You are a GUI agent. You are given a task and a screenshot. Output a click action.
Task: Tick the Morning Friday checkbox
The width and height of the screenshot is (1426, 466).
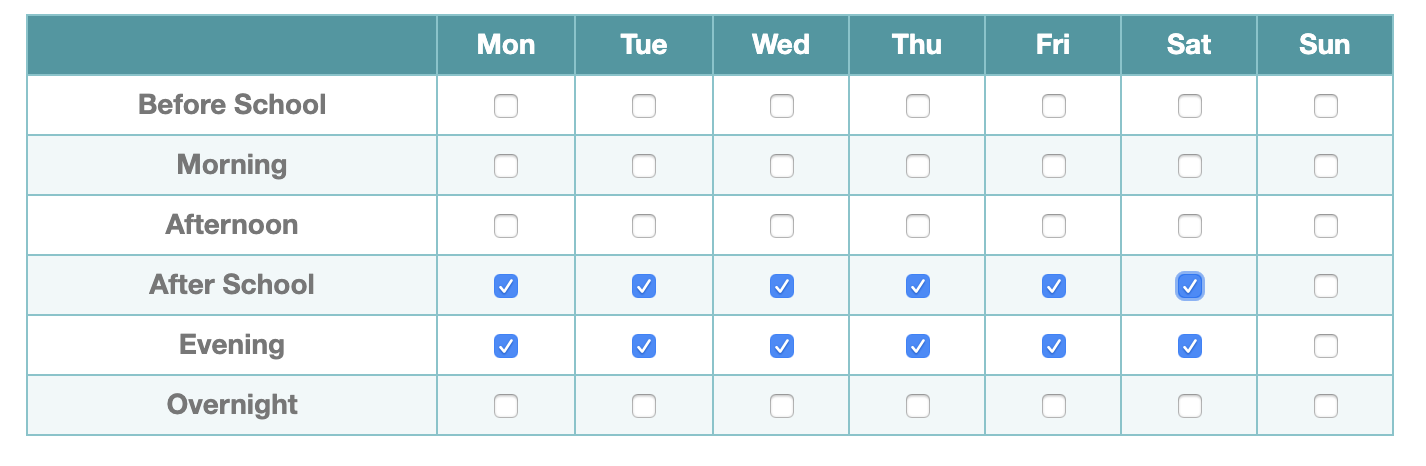coord(1054,165)
